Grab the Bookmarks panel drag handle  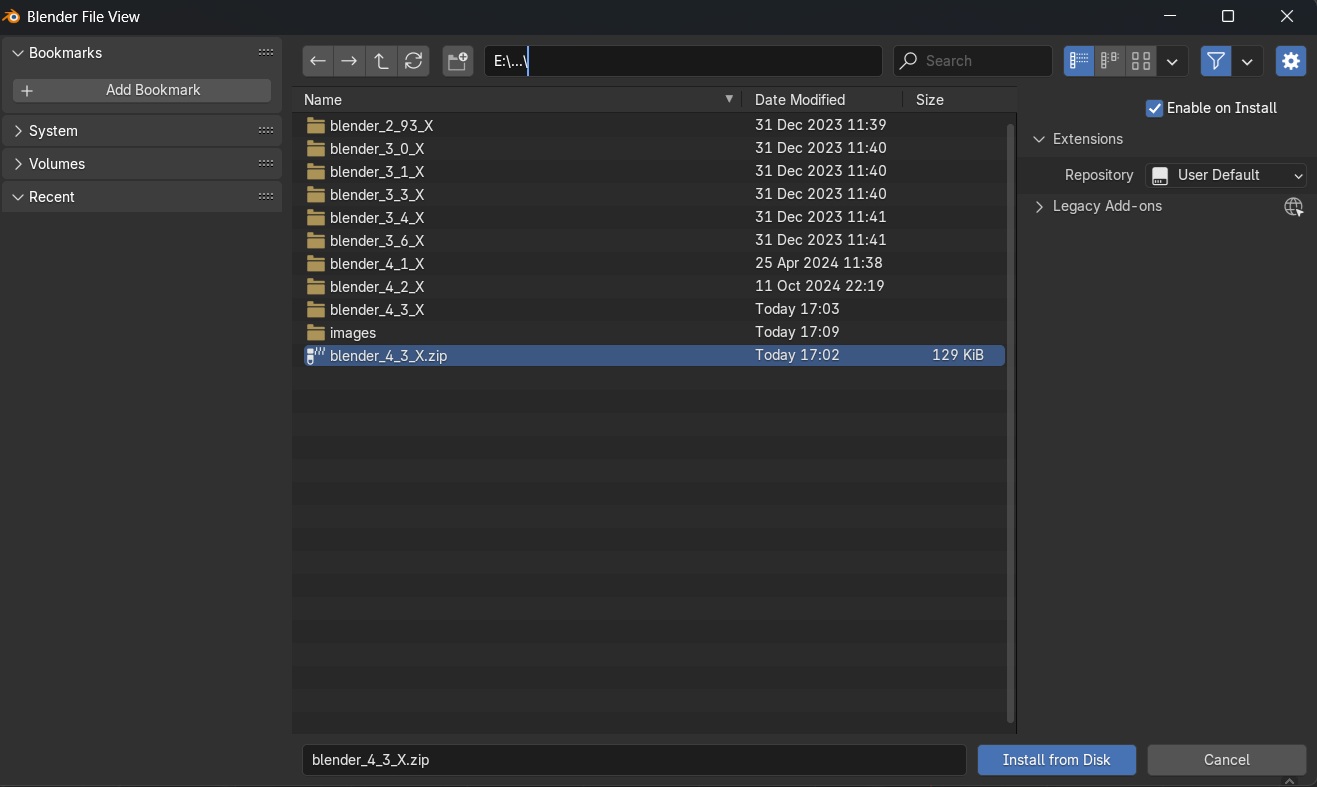[265, 52]
